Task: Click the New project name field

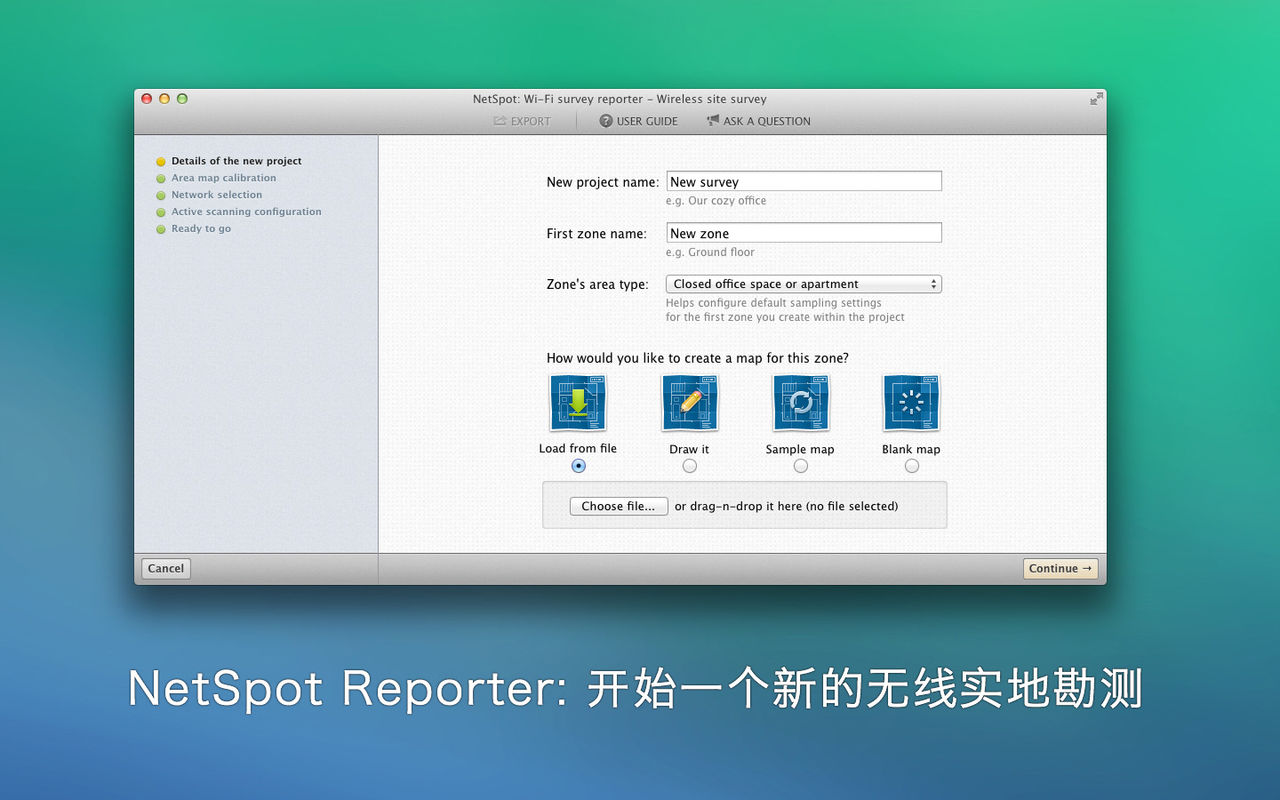Action: click(x=804, y=182)
